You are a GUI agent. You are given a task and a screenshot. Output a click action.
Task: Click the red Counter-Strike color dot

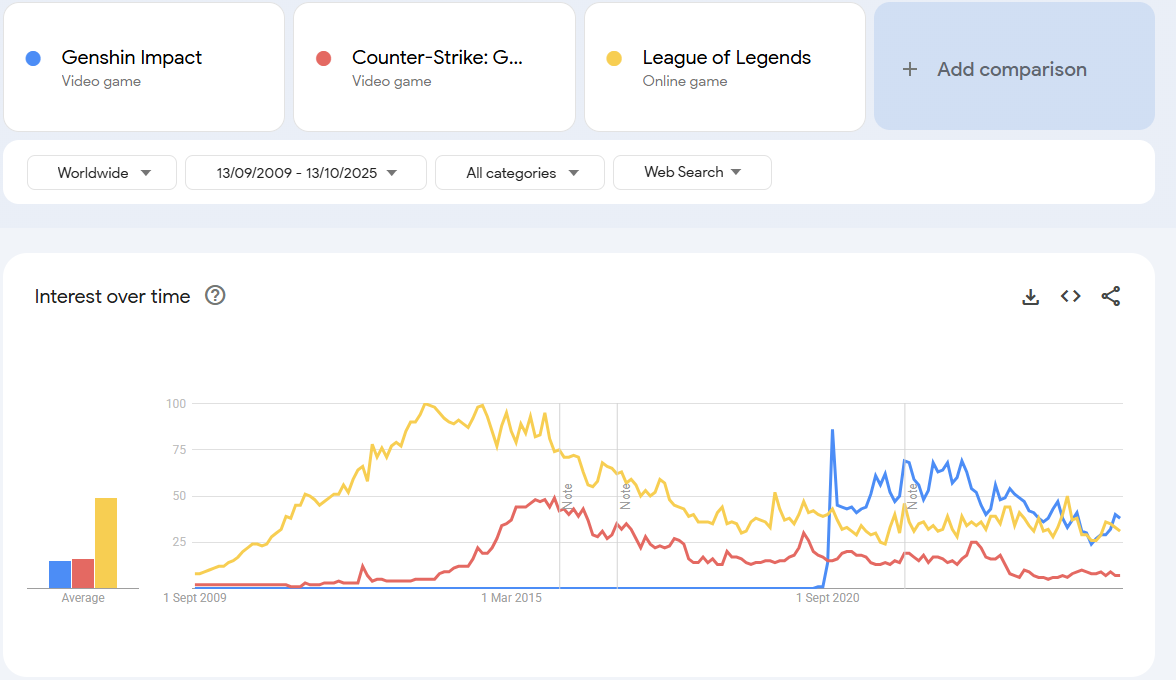[x=323, y=58]
